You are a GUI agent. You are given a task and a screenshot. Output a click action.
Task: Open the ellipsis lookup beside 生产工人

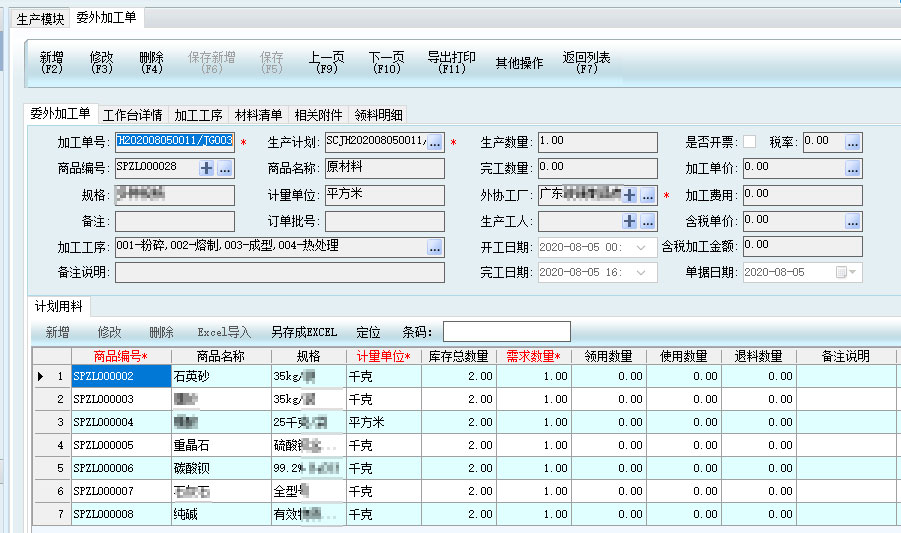tap(648, 221)
